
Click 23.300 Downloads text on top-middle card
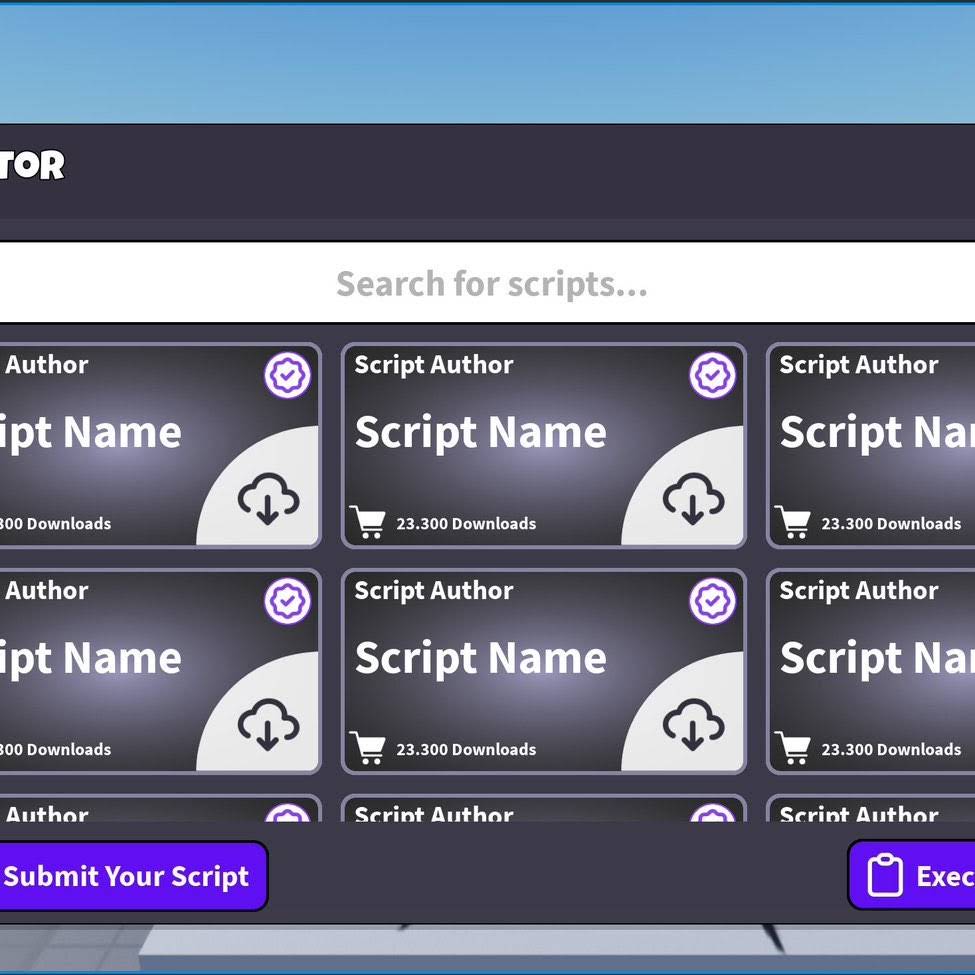coord(466,524)
